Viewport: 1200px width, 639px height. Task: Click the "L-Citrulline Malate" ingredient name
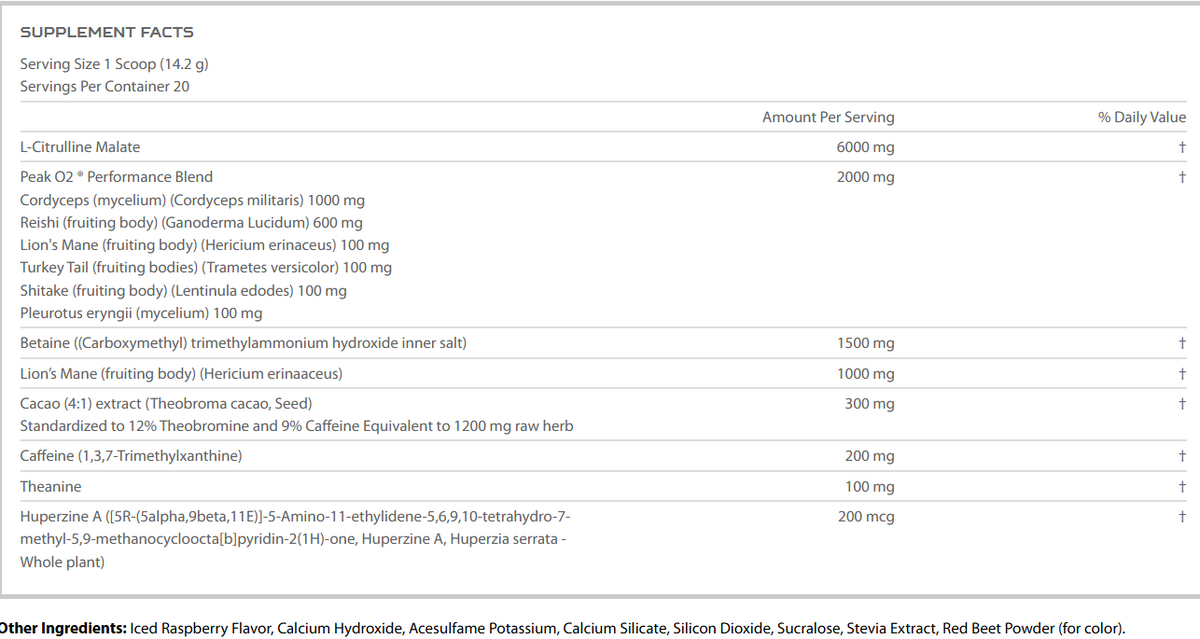tap(80, 147)
